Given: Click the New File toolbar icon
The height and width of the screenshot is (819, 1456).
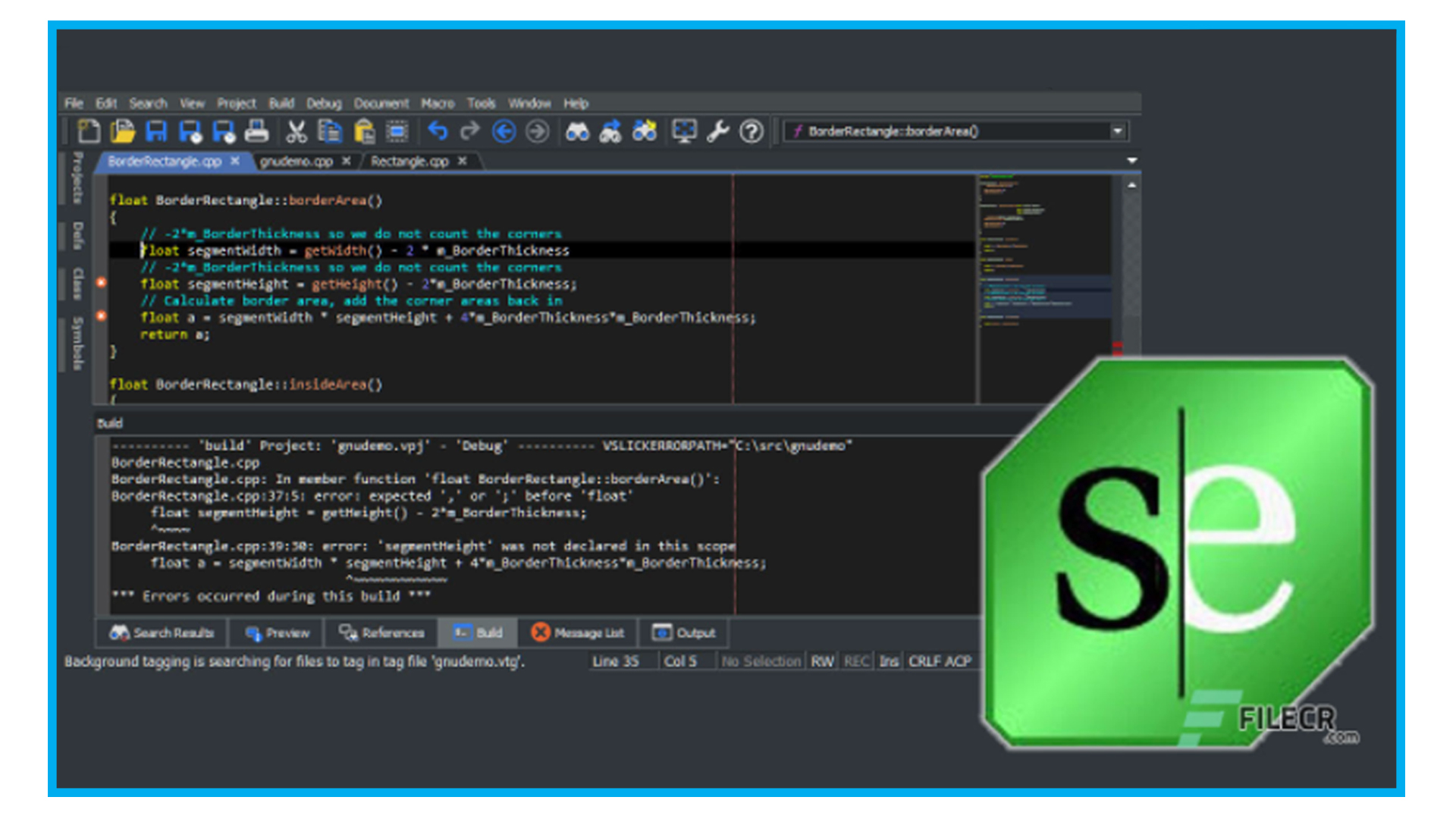Looking at the screenshot, I should point(89,132).
